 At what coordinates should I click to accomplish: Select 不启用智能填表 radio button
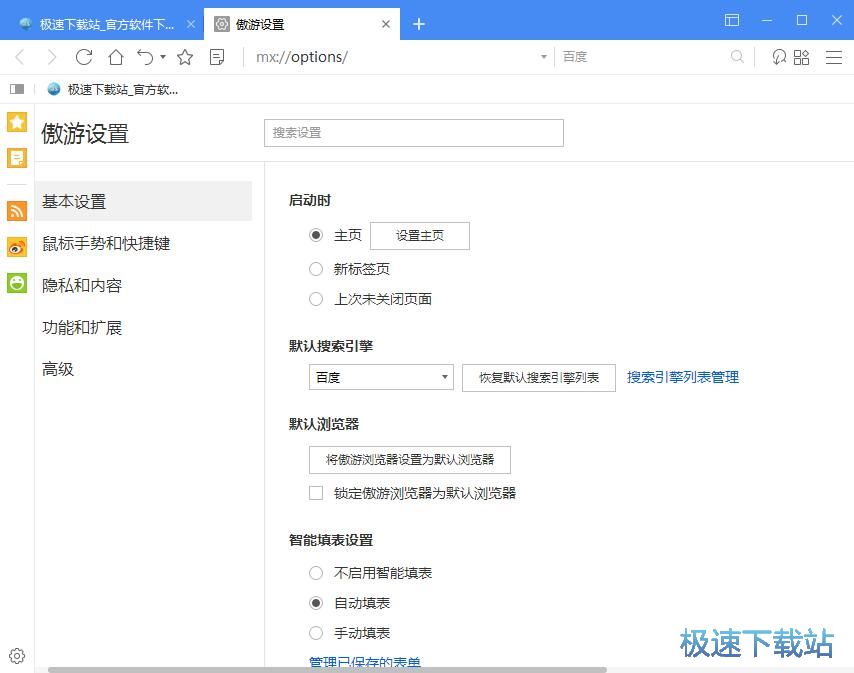[x=316, y=573]
